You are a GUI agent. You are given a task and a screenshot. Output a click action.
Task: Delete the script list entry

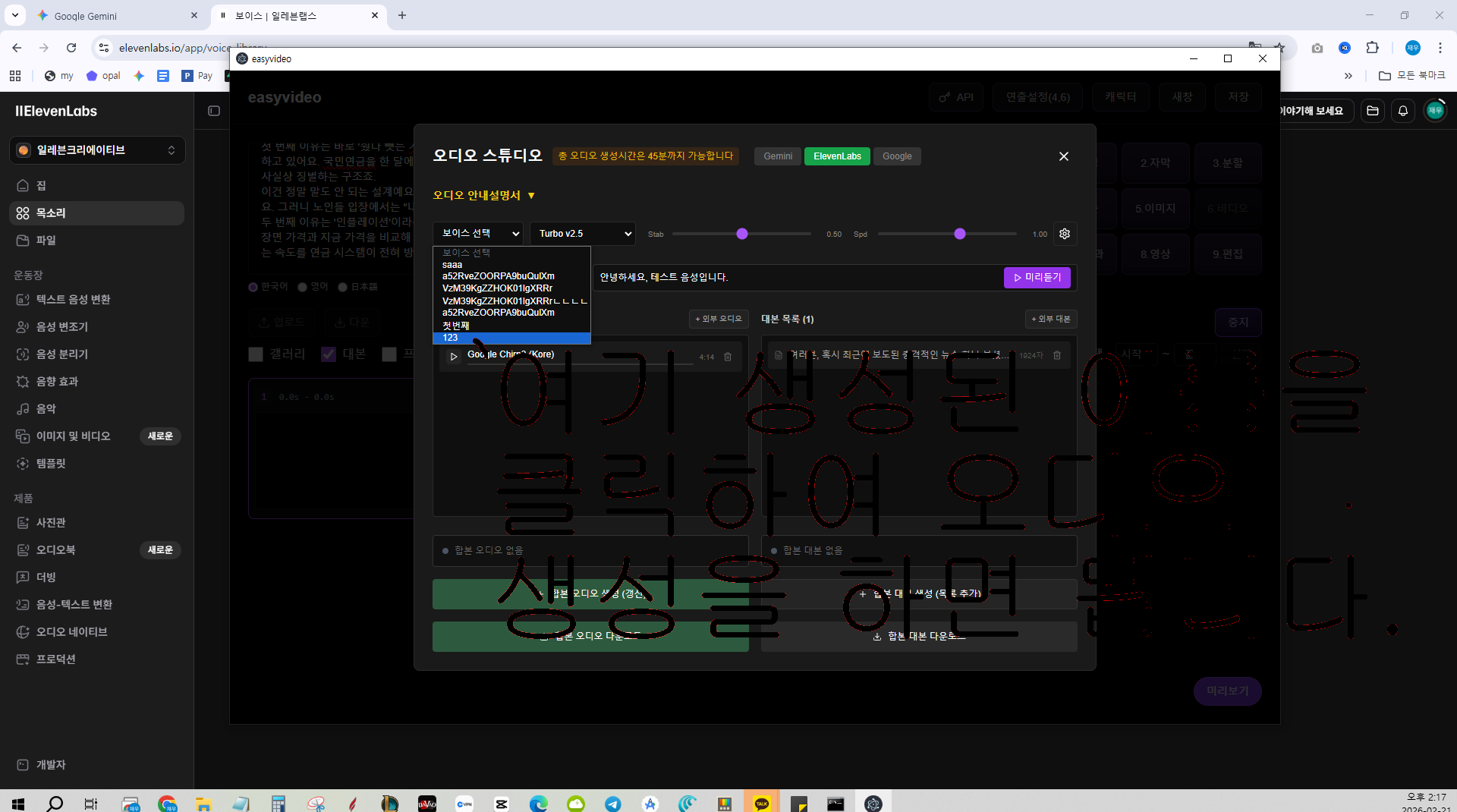coord(1057,355)
